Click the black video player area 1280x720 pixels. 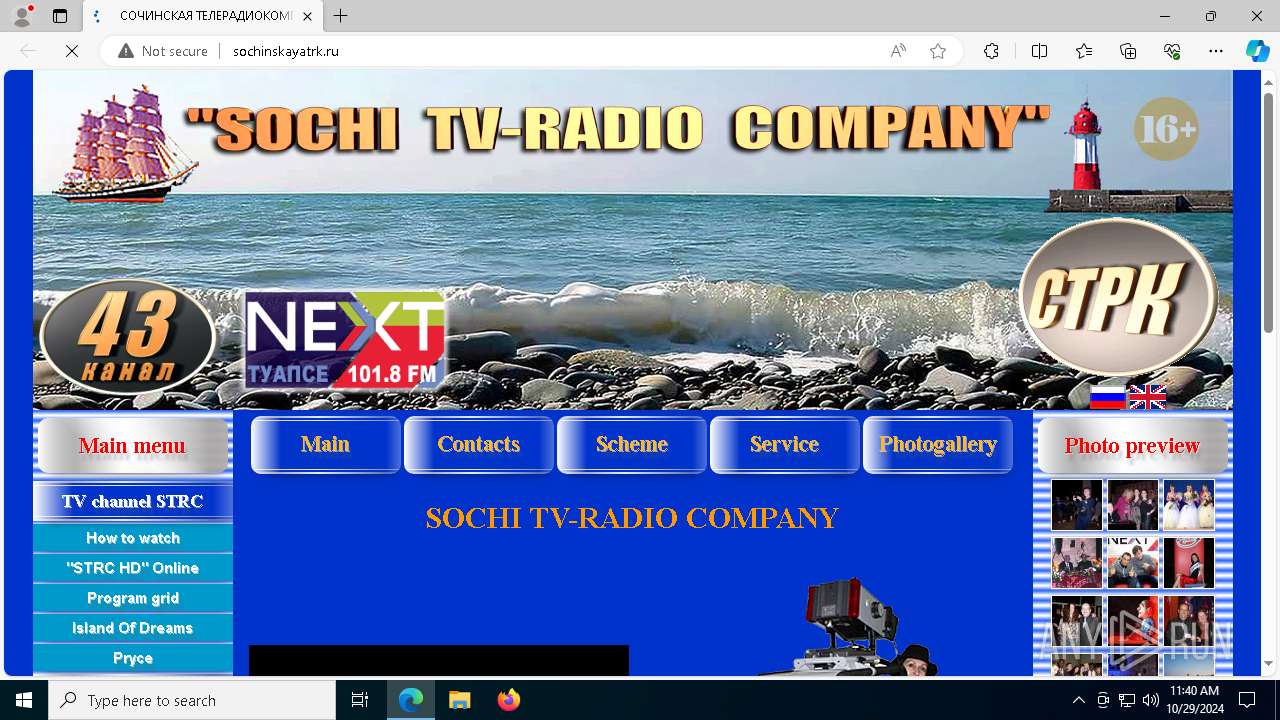pyautogui.click(x=439, y=661)
